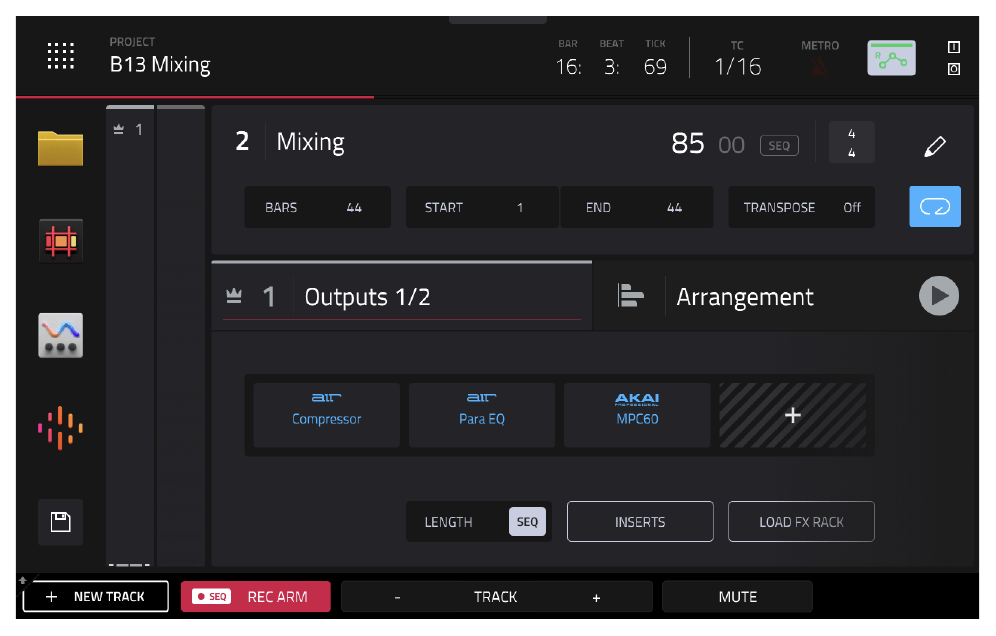Image resolution: width=996 pixels, height=636 pixels.
Task: Click the green automation icon
Action: (891, 58)
